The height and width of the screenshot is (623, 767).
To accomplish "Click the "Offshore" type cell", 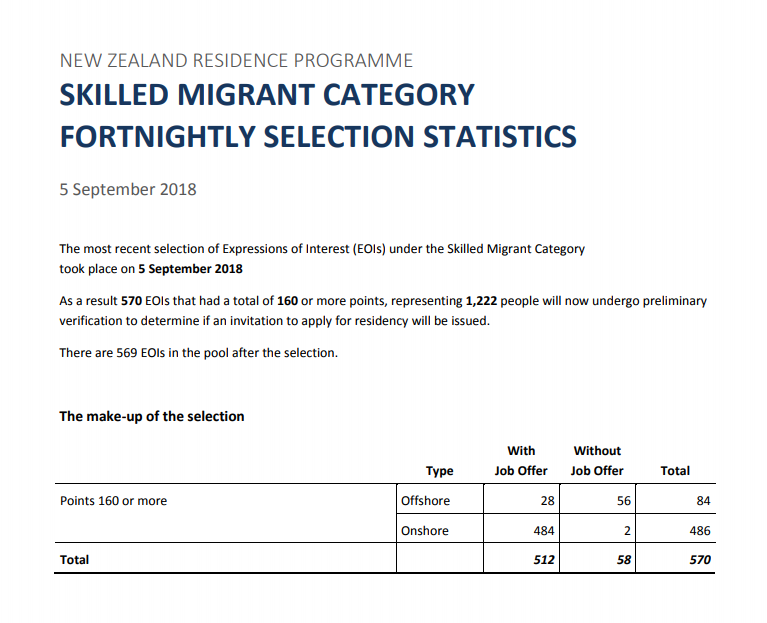I will pos(426,501).
